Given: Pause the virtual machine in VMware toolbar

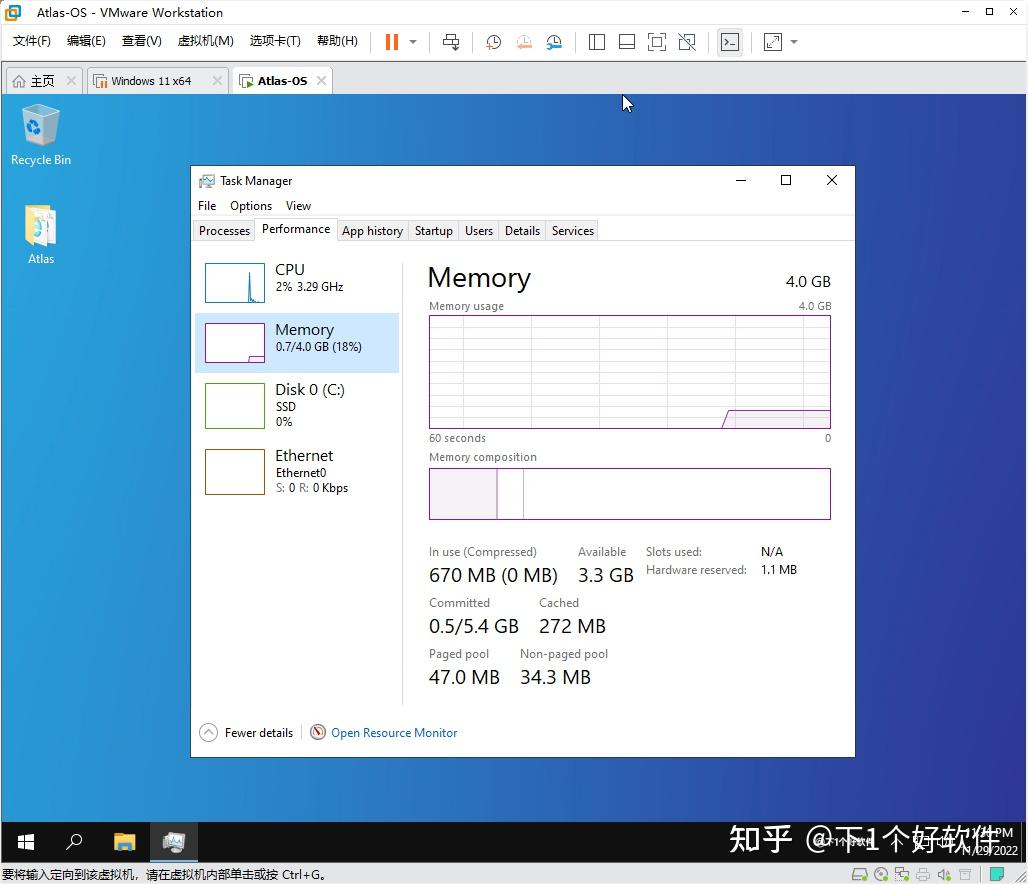Looking at the screenshot, I should point(391,42).
